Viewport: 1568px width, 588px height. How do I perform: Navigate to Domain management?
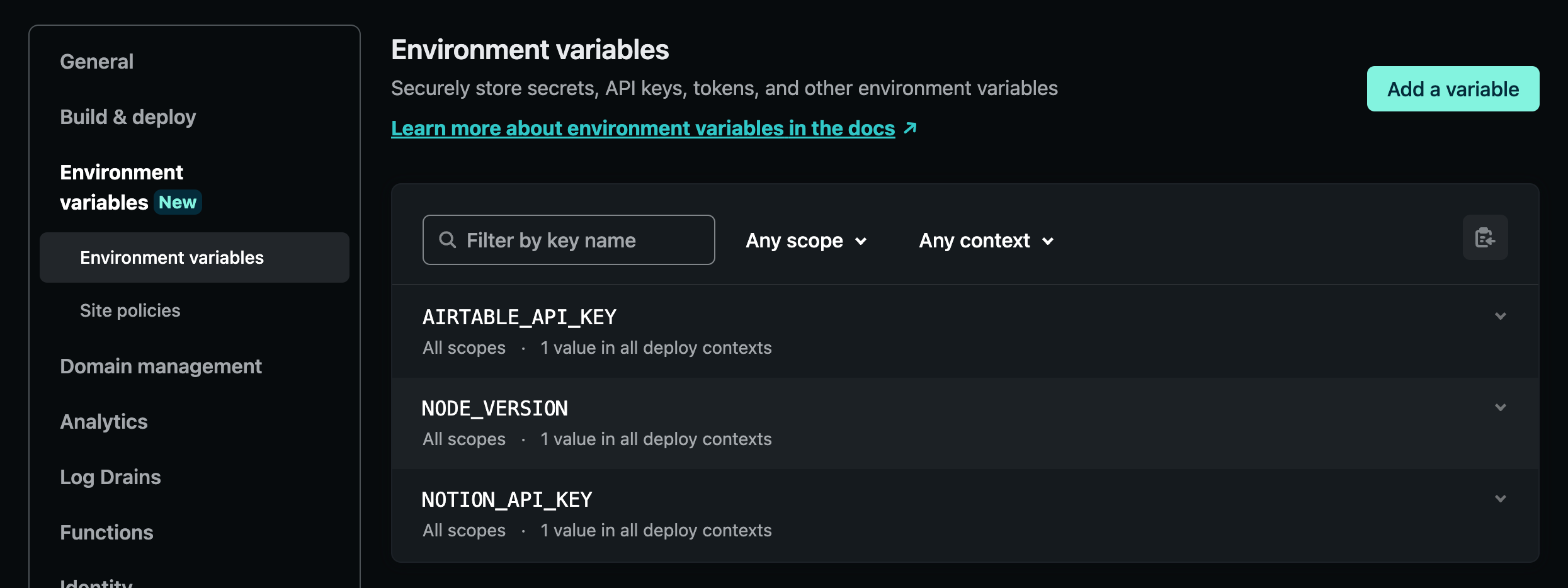click(x=161, y=366)
